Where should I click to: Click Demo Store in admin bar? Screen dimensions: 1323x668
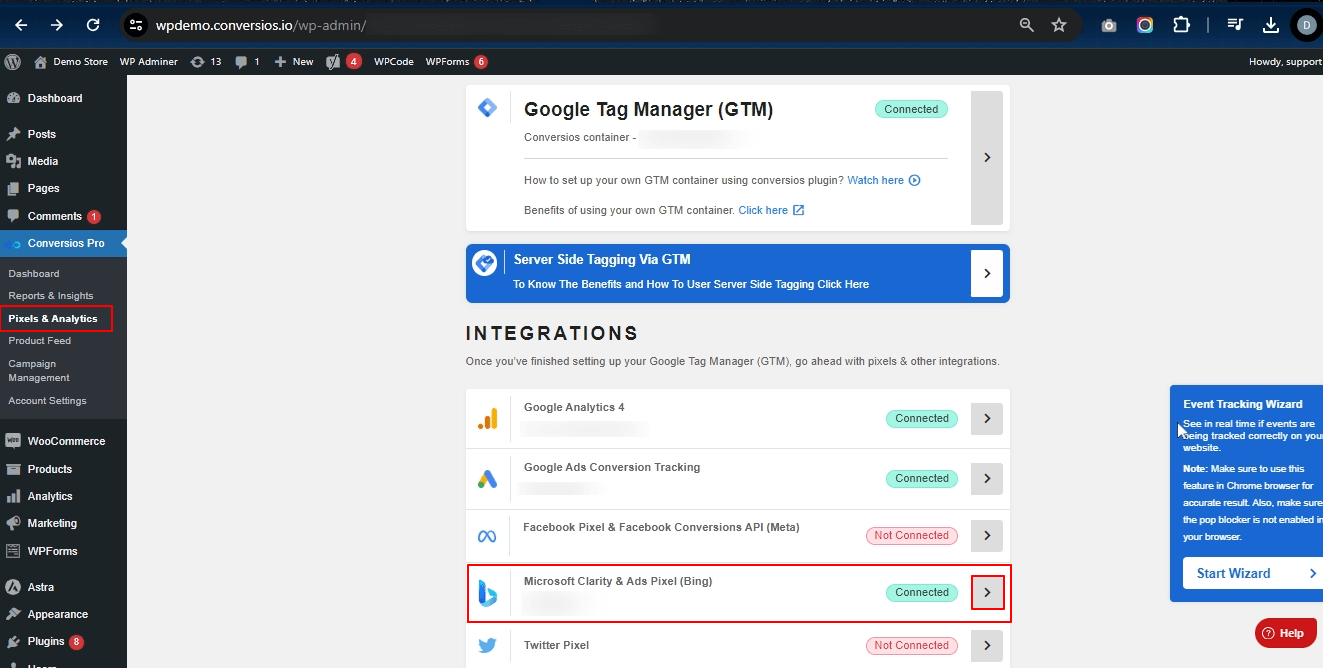pos(71,61)
